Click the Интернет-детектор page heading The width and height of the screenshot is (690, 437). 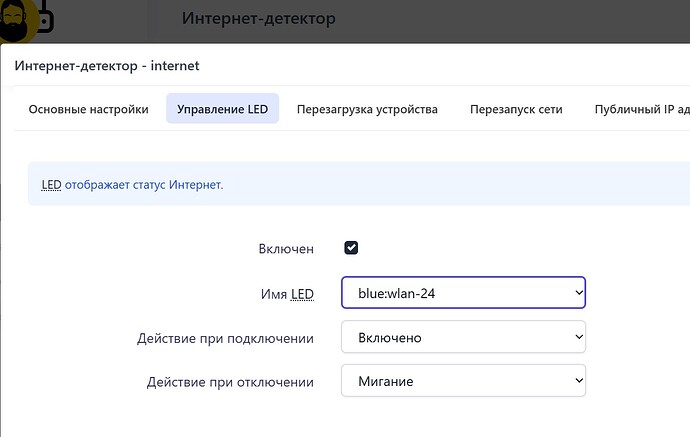[x=258, y=18]
